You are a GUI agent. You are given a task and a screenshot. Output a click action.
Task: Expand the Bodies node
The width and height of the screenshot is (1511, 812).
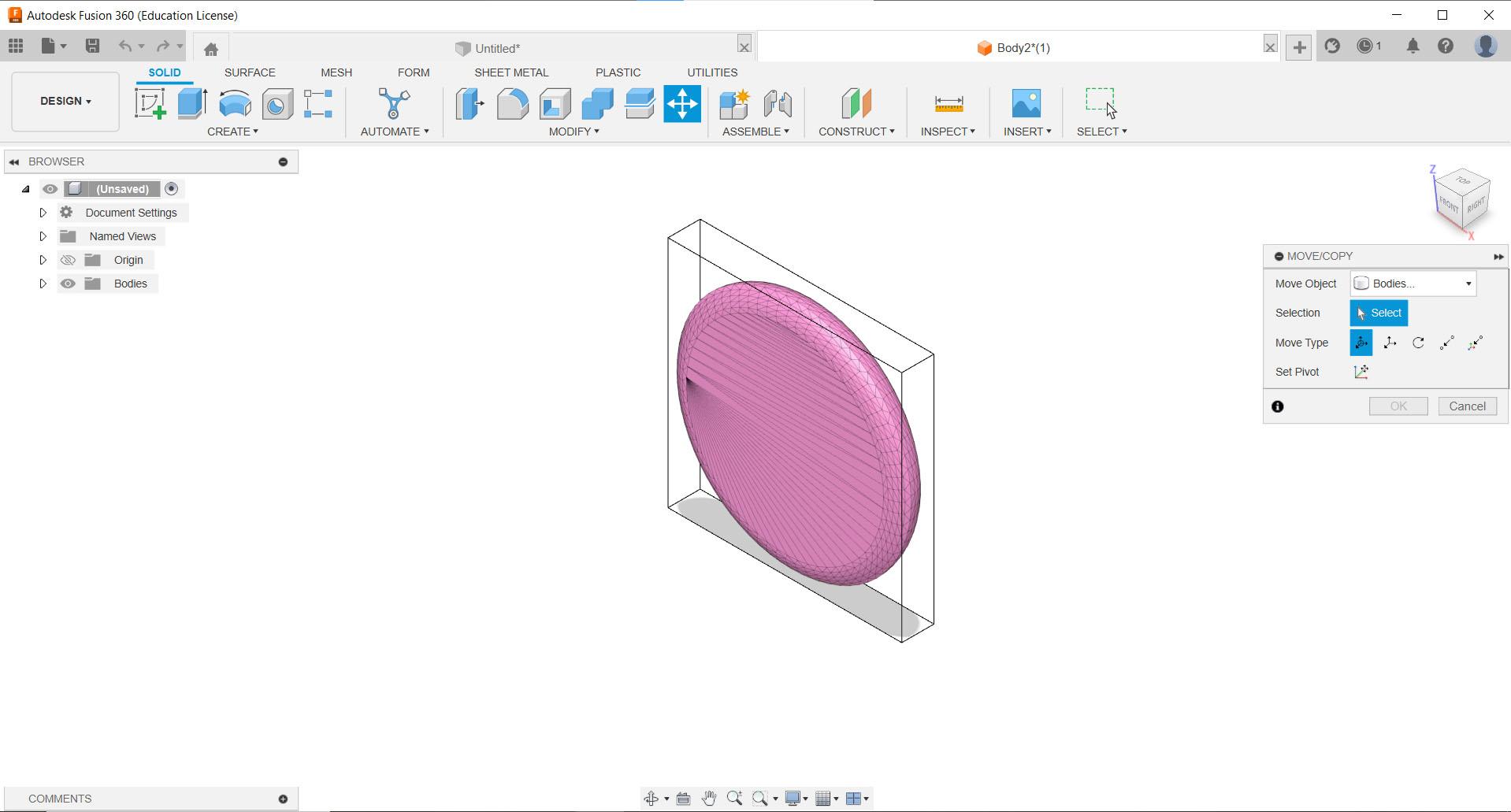point(43,284)
